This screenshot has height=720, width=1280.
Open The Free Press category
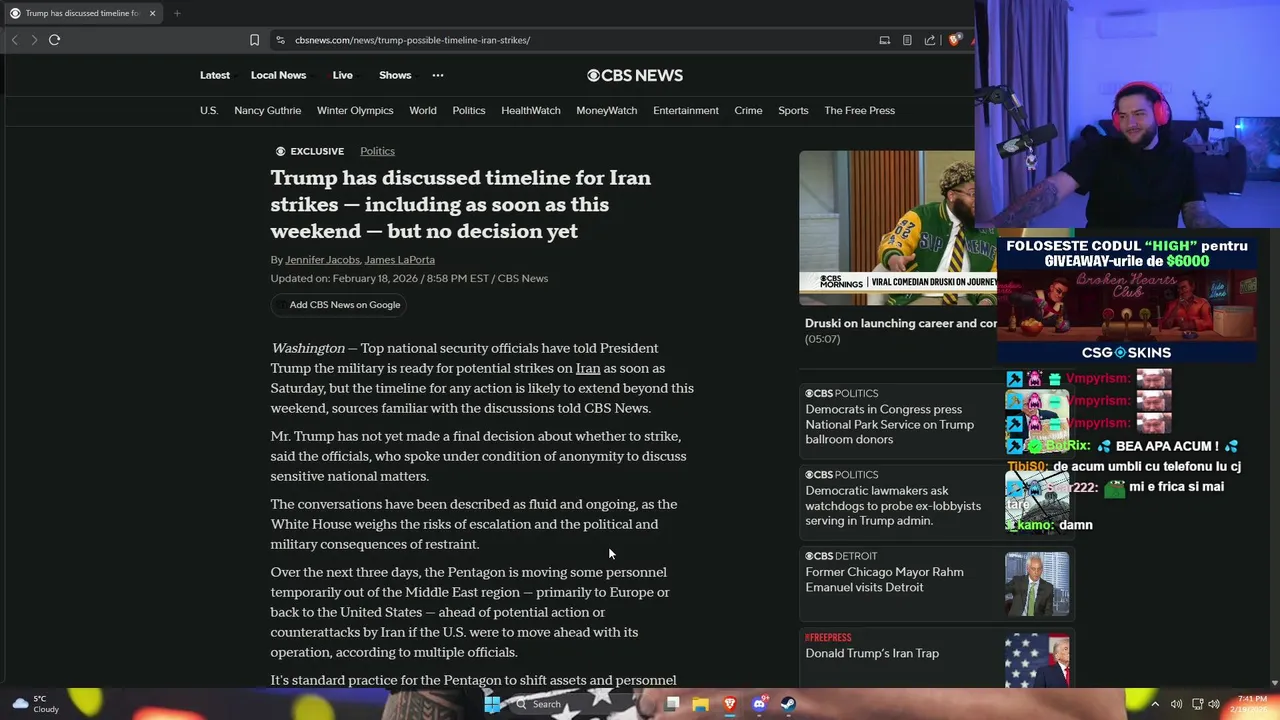[860, 110]
